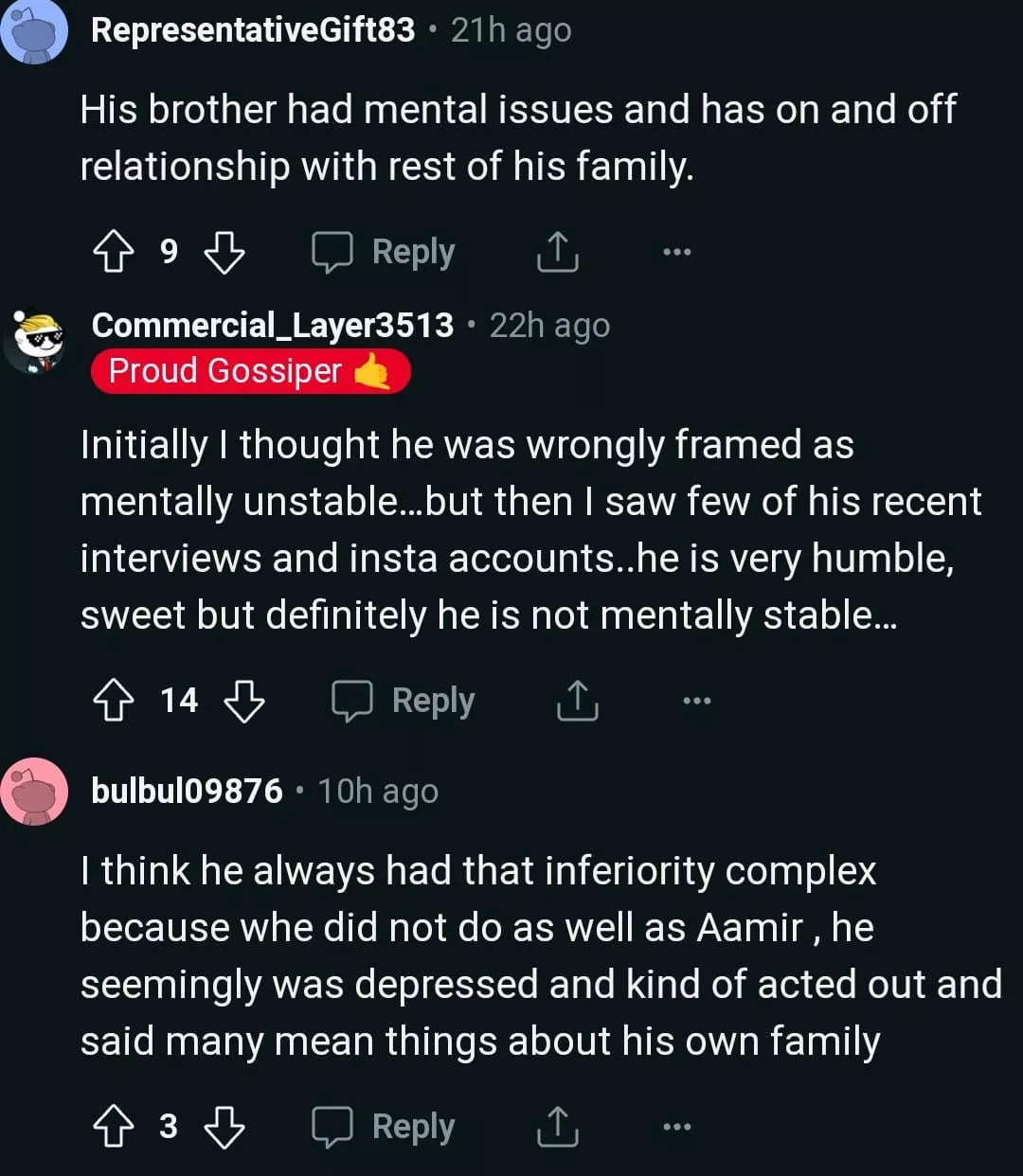Open more options for bulbul09876's comment
Image resolution: width=1023 pixels, height=1176 pixels.
click(676, 1127)
